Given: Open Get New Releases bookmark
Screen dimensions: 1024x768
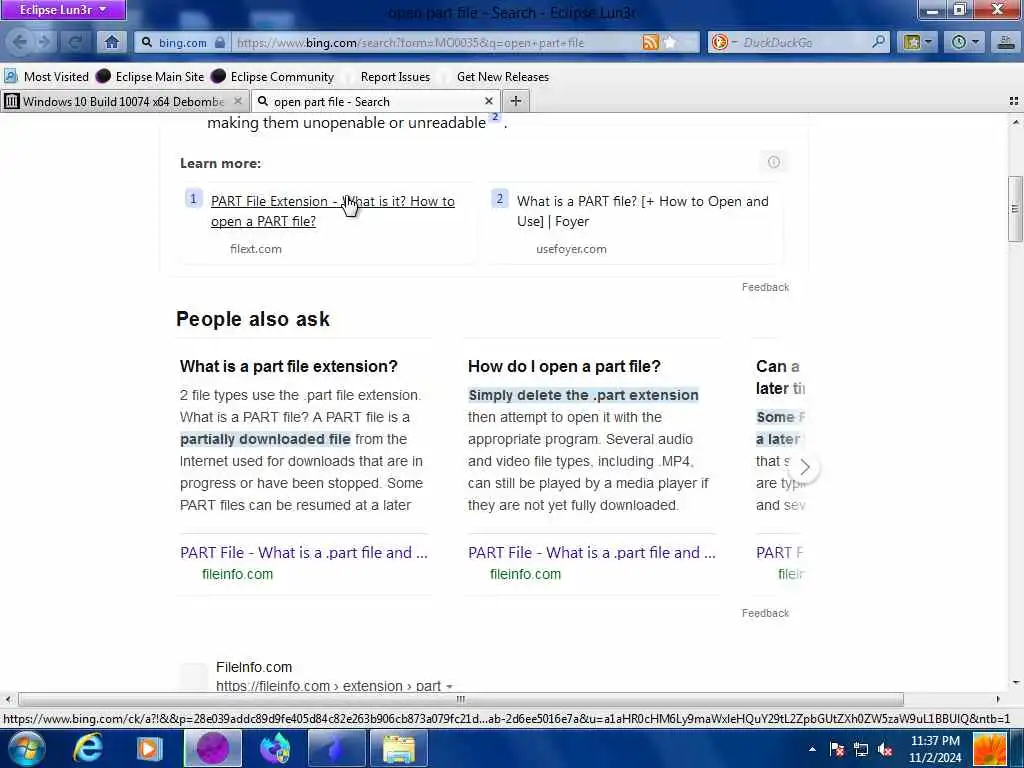Looking at the screenshot, I should click(503, 77).
